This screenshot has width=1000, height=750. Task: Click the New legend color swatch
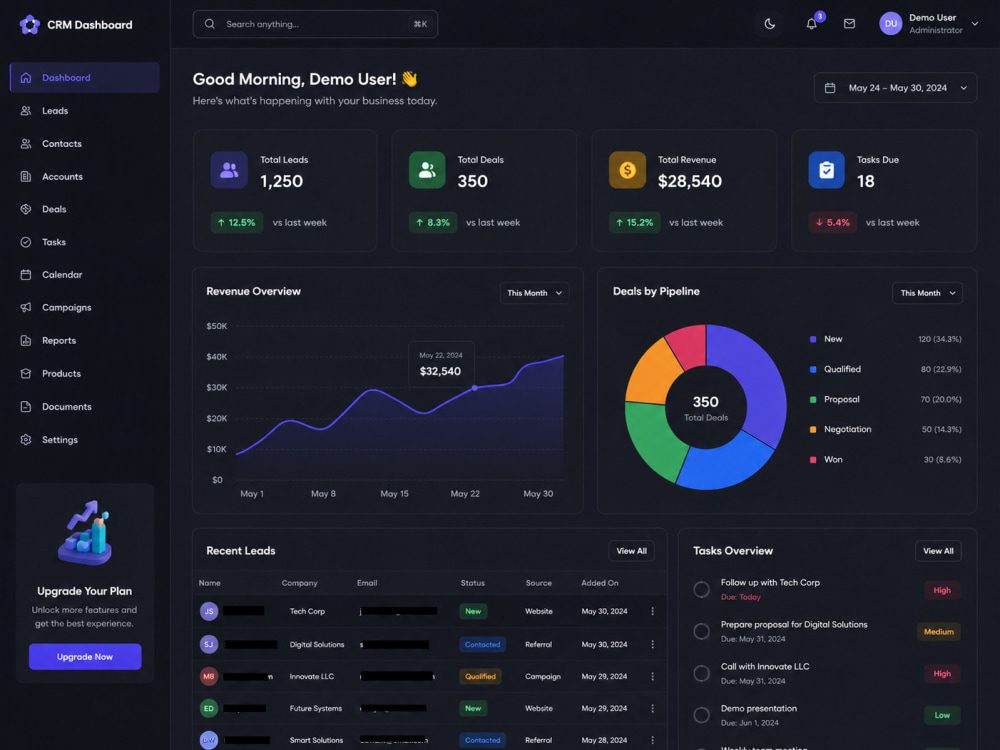pyautogui.click(x=812, y=339)
